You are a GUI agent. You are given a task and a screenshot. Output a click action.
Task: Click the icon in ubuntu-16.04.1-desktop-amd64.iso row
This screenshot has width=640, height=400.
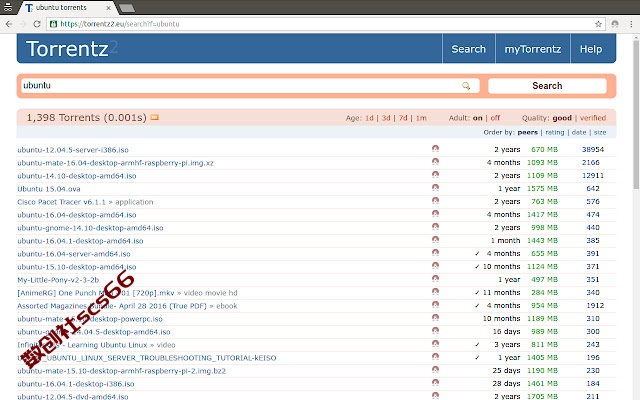coord(436,240)
